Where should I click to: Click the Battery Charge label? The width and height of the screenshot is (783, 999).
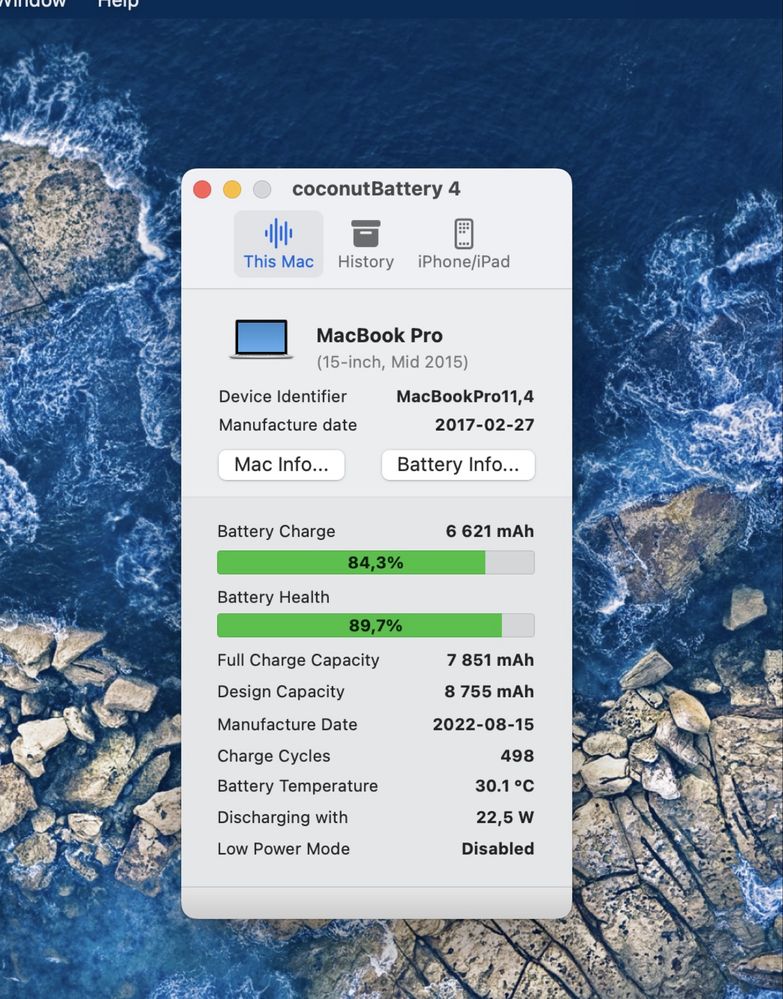(x=276, y=531)
